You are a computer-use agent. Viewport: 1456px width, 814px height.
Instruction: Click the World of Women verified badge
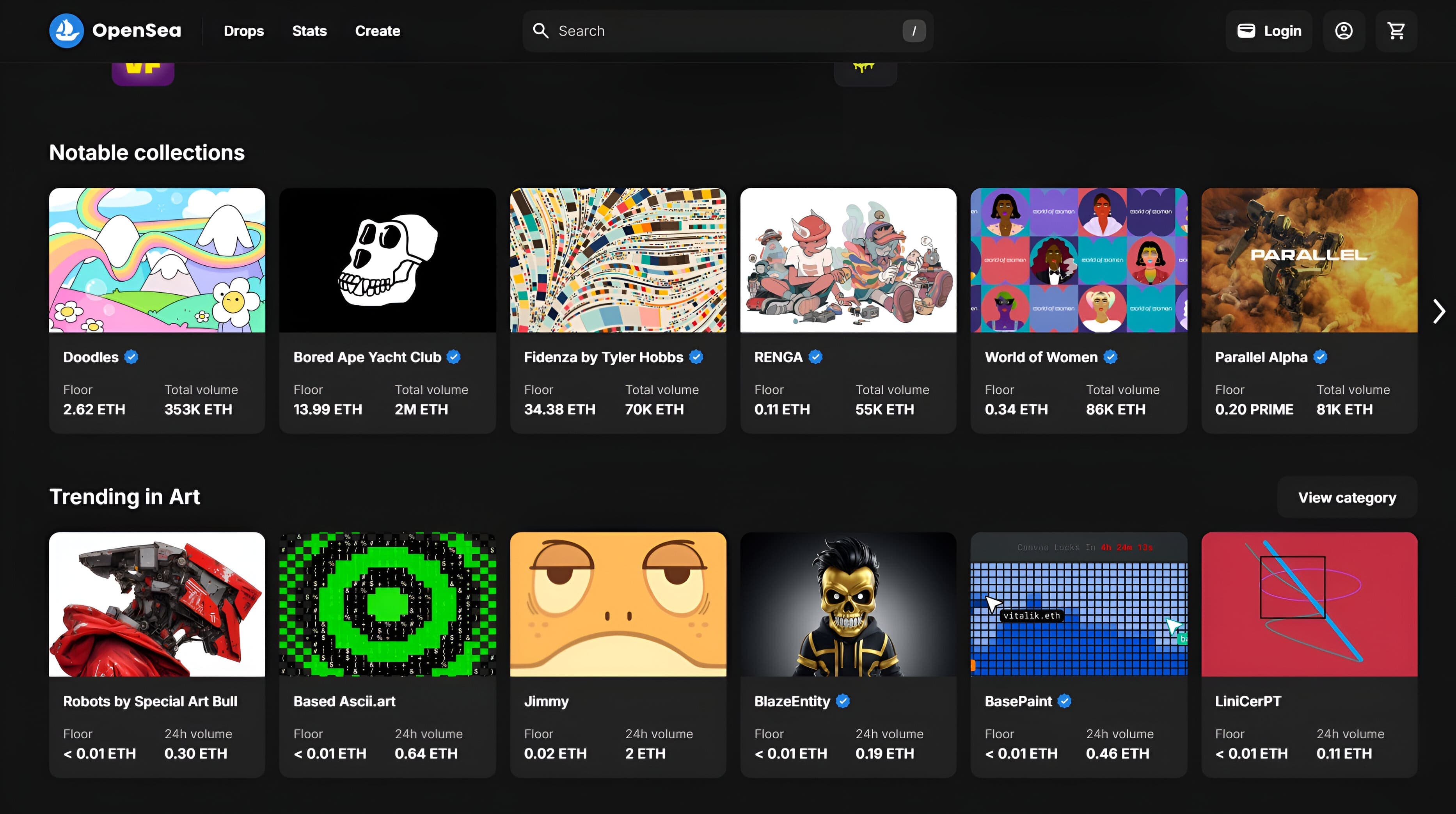tap(1110, 357)
